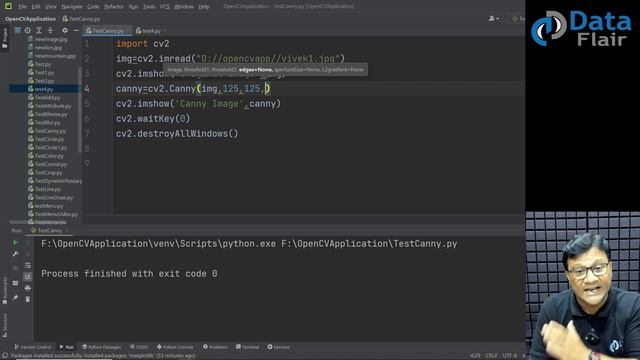The height and width of the screenshot is (360, 640).
Task: Open the Navigate menu
Action: tap(72, 7)
